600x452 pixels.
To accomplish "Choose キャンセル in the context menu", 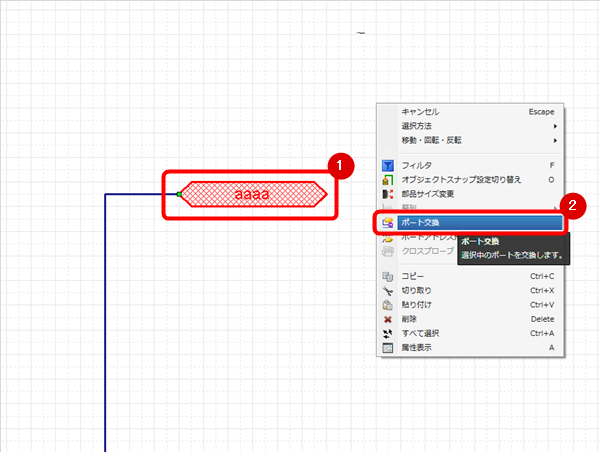I will tap(471, 112).
